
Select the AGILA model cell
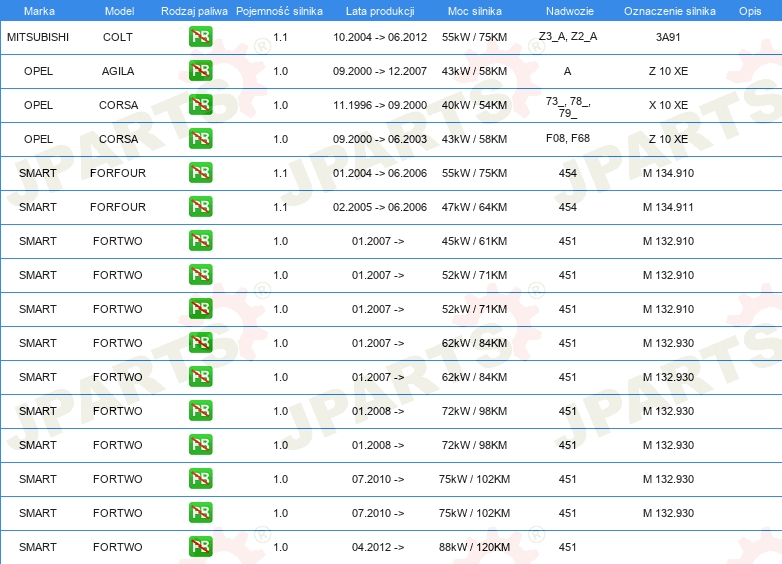(118, 71)
